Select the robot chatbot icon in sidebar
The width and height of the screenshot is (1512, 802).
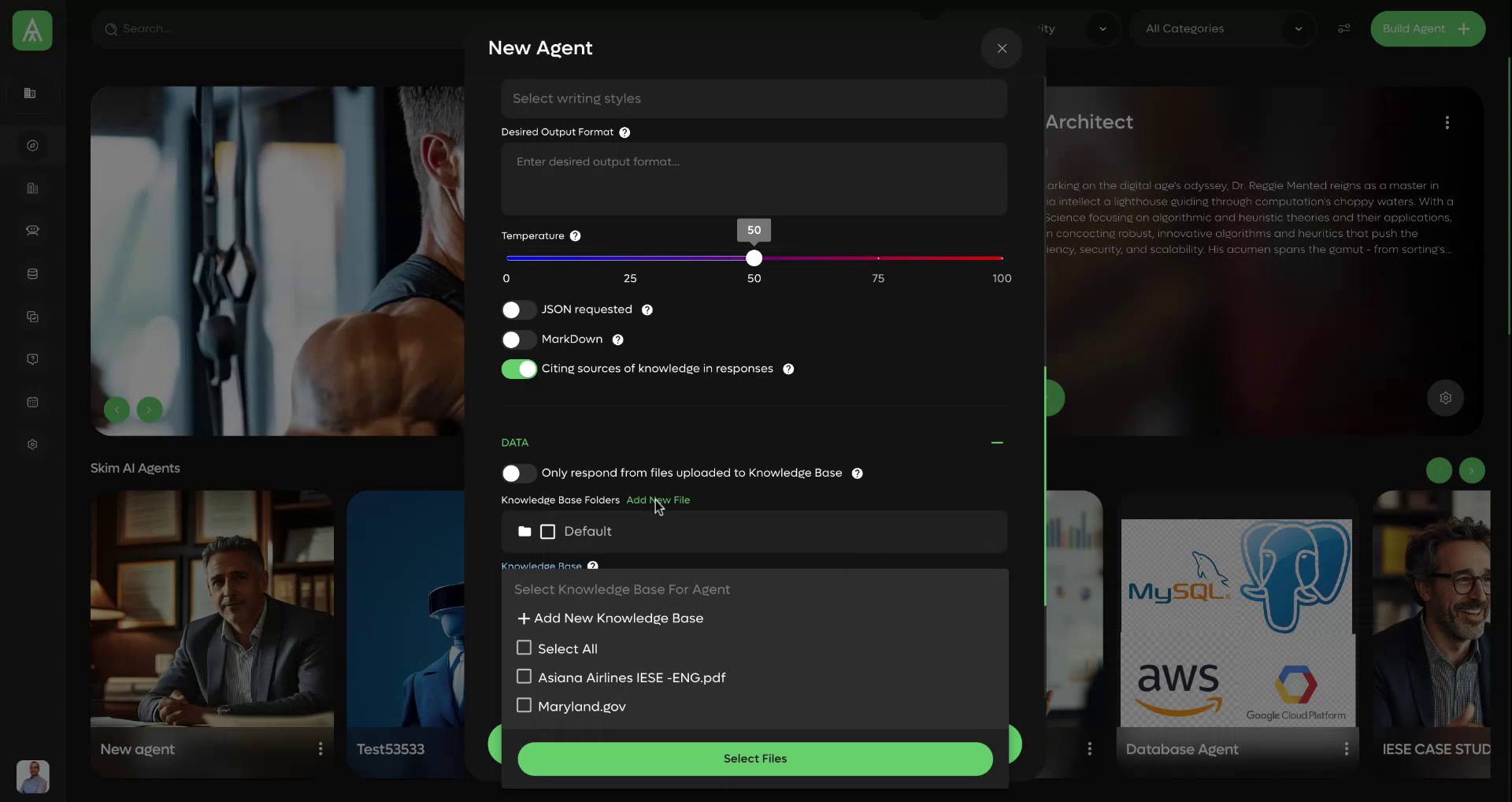tap(32, 231)
